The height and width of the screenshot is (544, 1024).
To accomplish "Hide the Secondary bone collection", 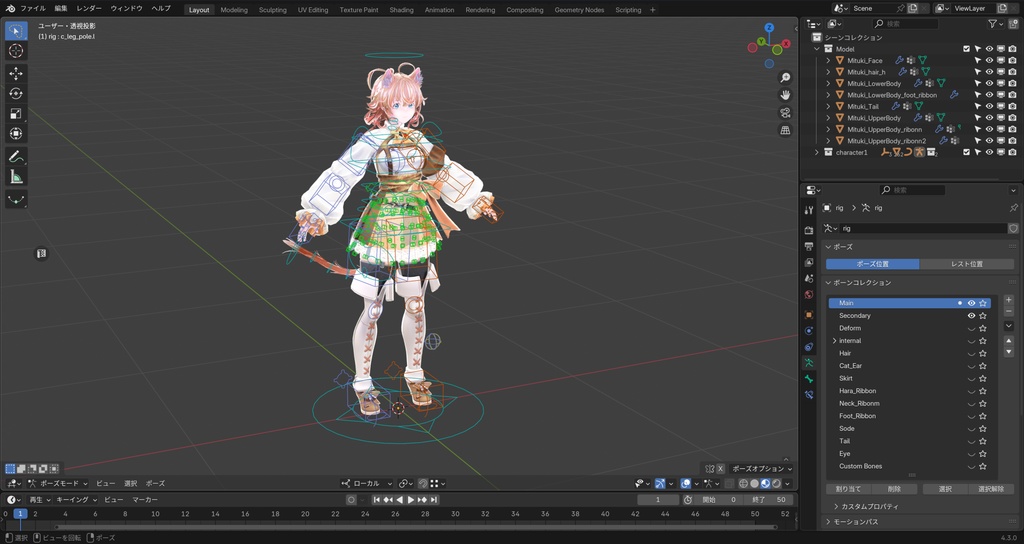I will pyautogui.click(x=971, y=315).
